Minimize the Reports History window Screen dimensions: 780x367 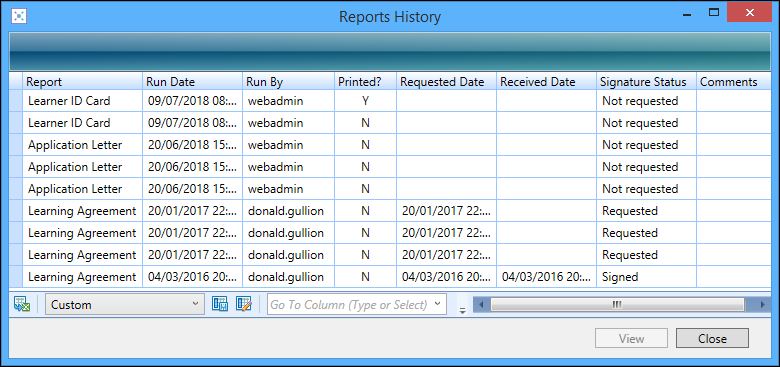687,15
